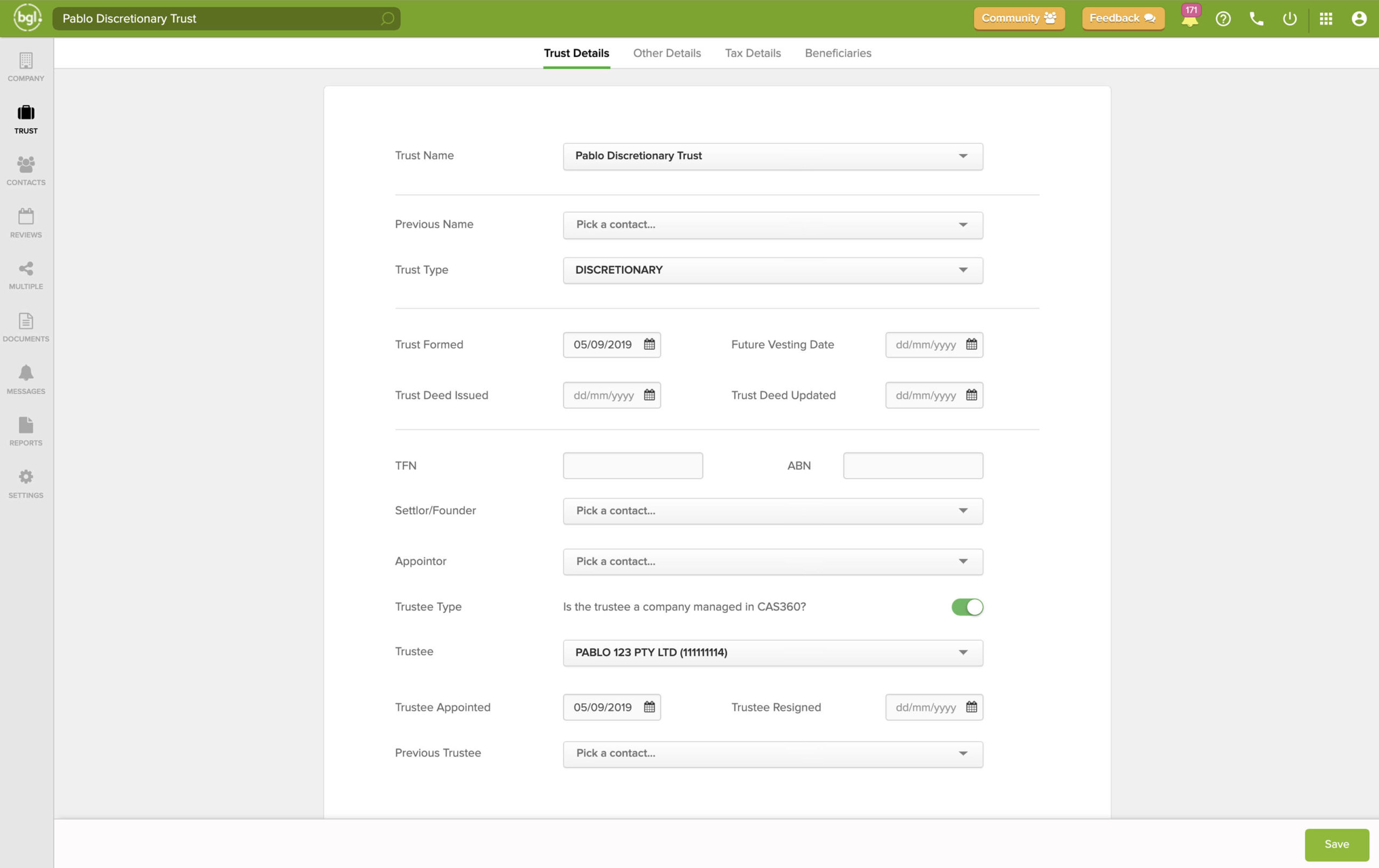Click the notification bell with 171 badge

[1189, 19]
